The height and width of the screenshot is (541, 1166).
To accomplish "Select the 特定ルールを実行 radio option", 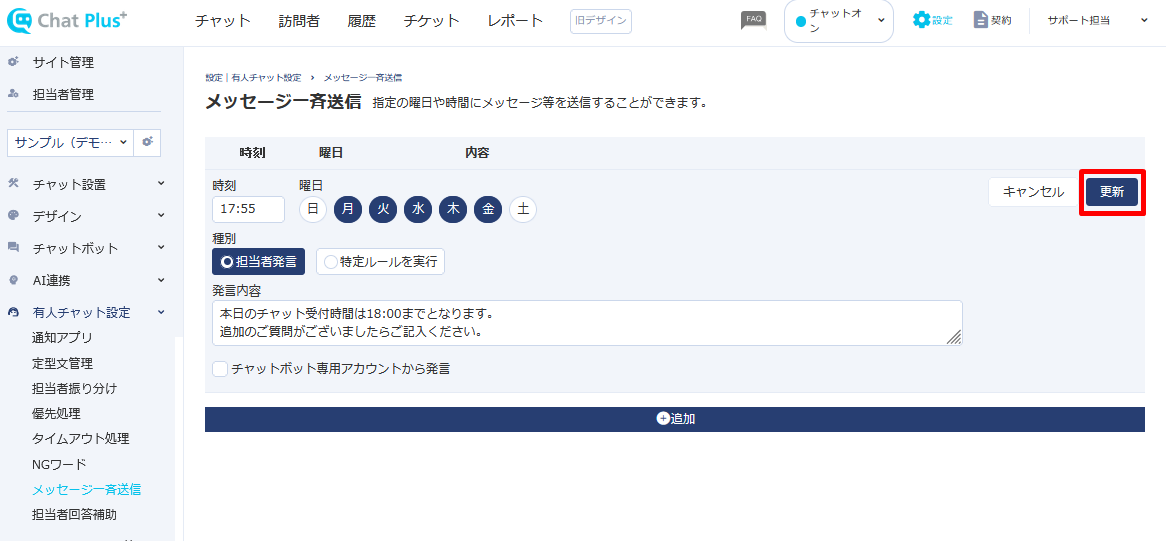I will (381, 262).
